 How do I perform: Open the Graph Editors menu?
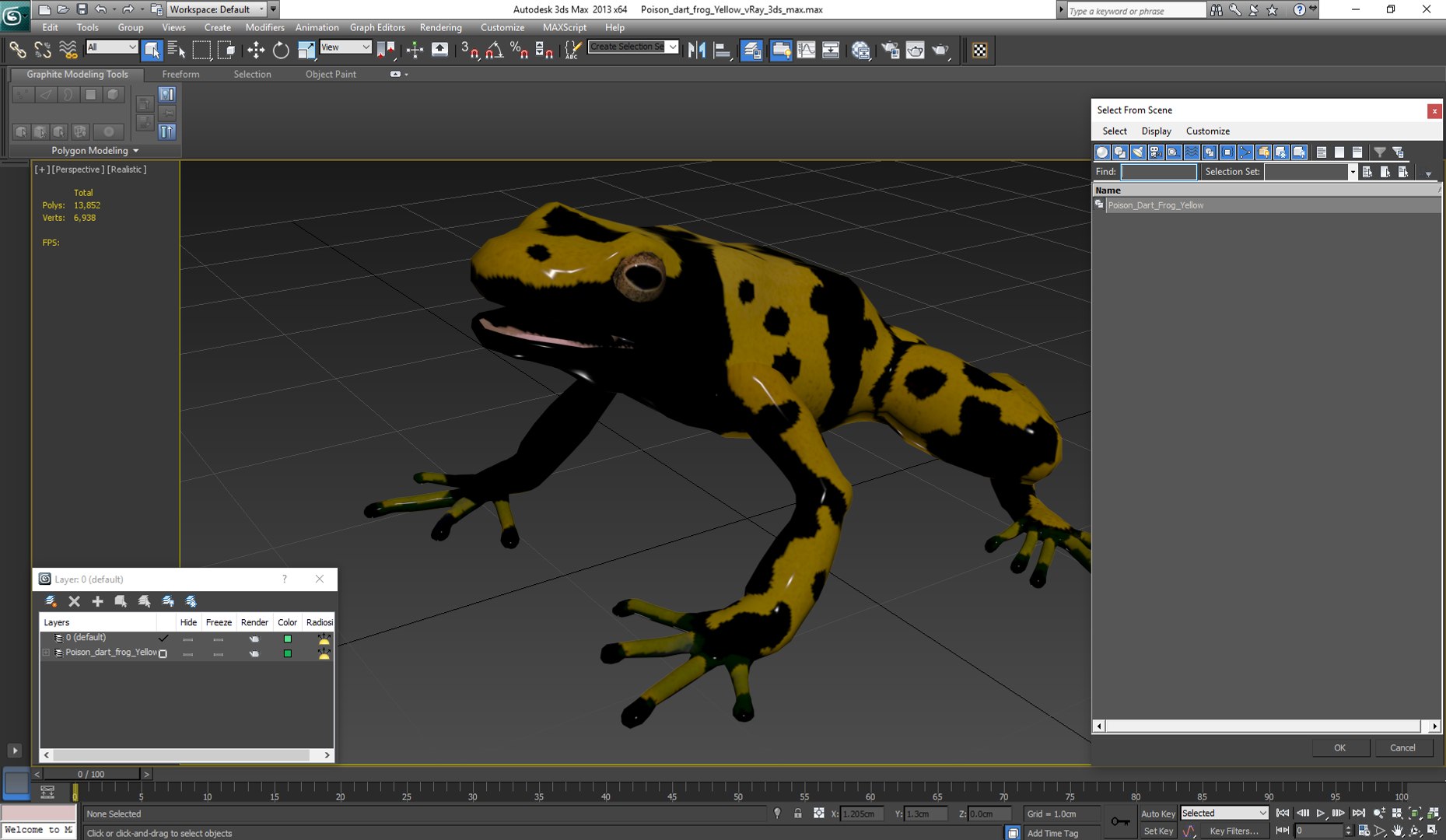[377, 27]
